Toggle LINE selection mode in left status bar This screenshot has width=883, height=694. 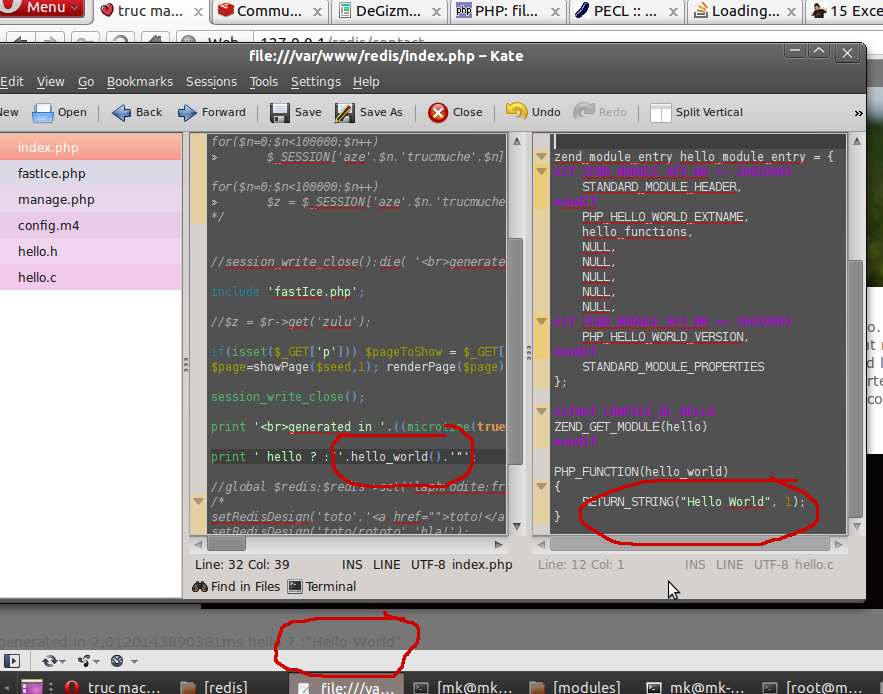(387, 565)
